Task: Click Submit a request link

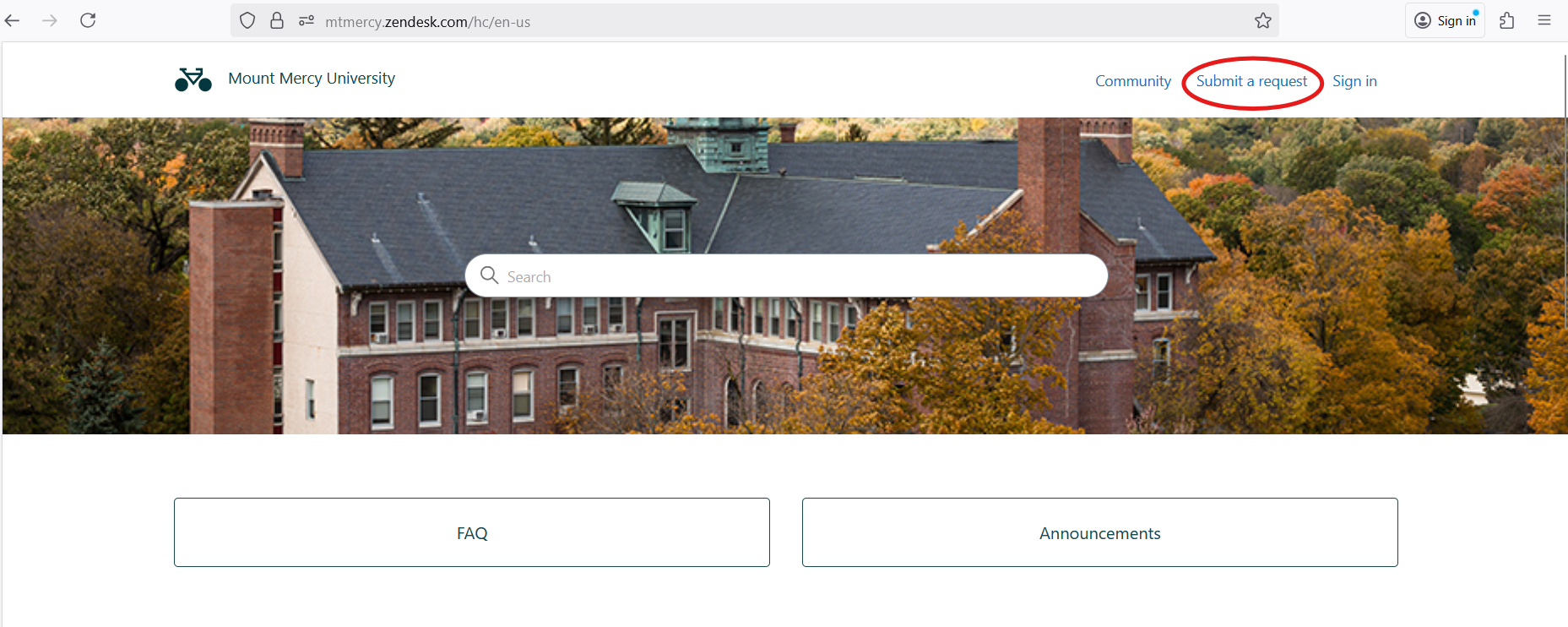Action: point(1251,81)
